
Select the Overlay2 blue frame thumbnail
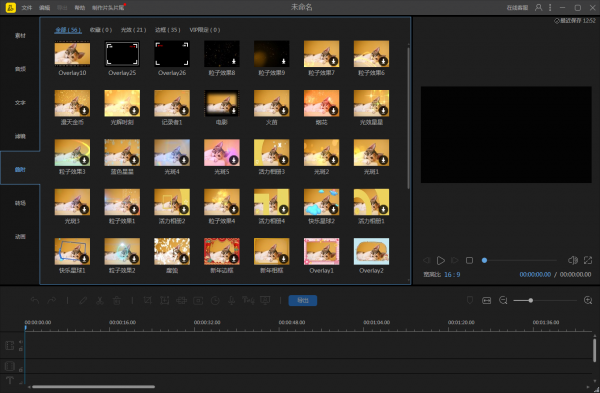click(x=371, y=251)
